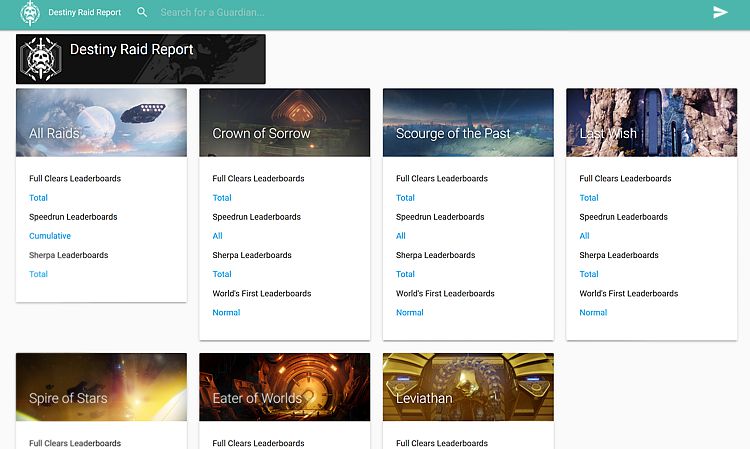Open the Spire of Stars card image
The height and width of the screenshot is (449, 750).
pos(101,387)
